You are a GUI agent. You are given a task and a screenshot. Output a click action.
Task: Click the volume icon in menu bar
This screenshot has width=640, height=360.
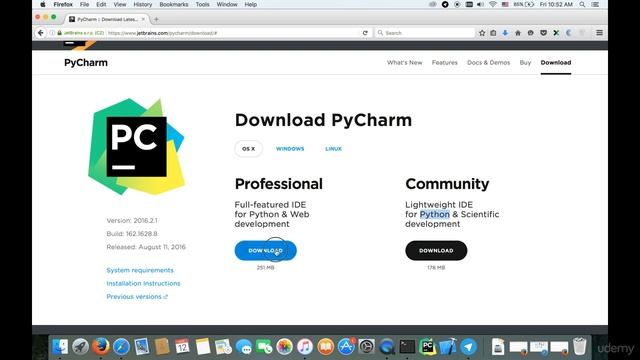[x=481, y=4]
